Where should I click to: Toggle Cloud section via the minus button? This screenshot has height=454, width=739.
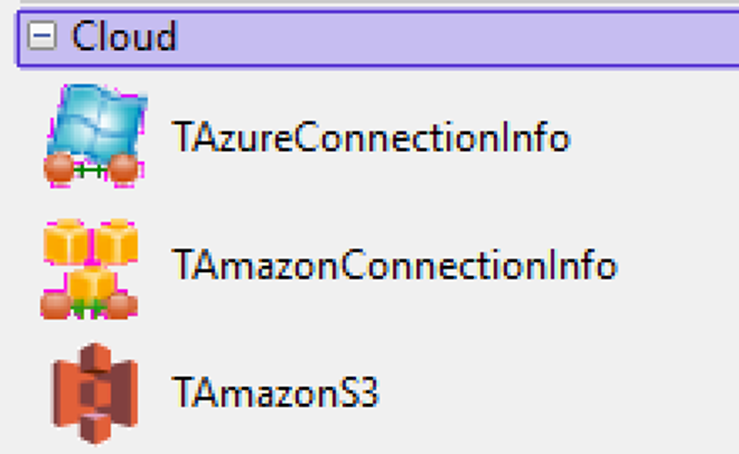[42, 36]
